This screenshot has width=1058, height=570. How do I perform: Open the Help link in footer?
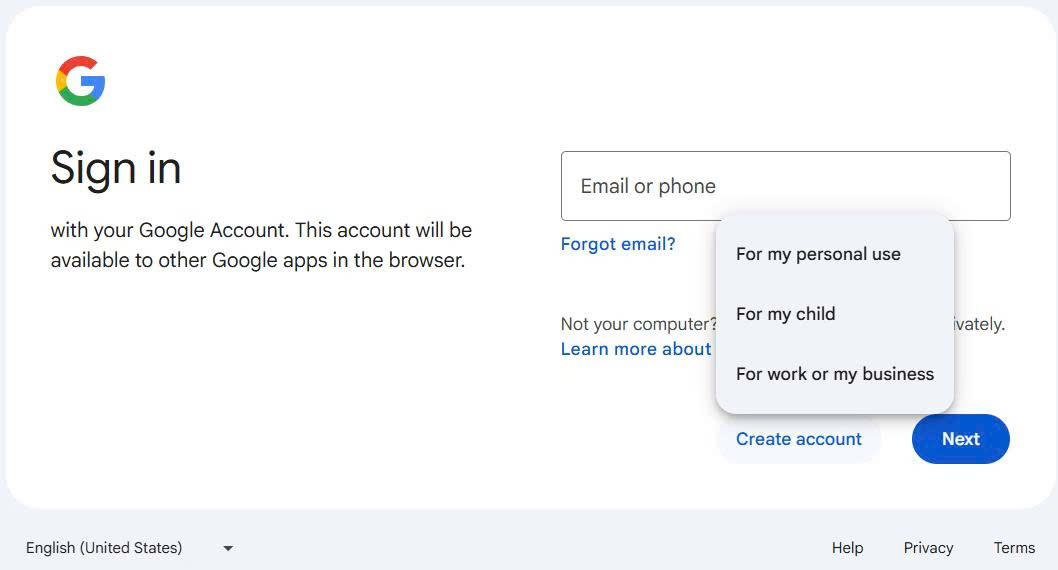point(847,548)
